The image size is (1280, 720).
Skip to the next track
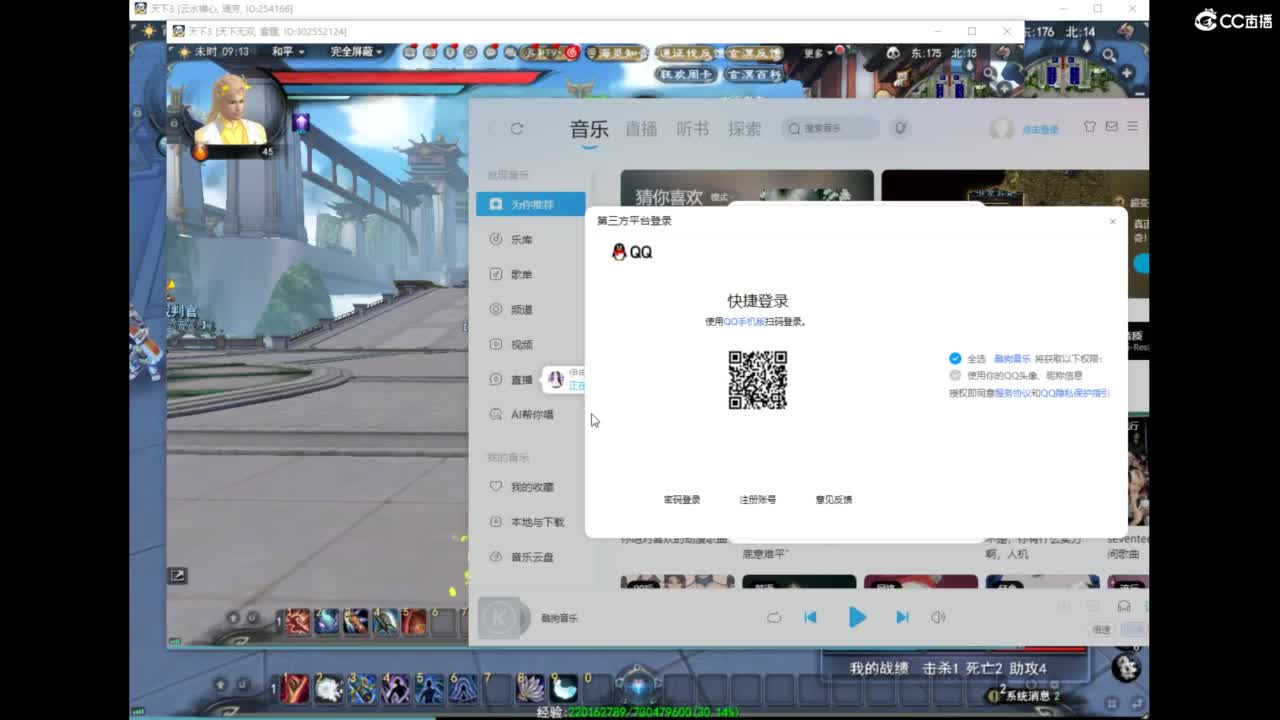[x=902, y=617]
